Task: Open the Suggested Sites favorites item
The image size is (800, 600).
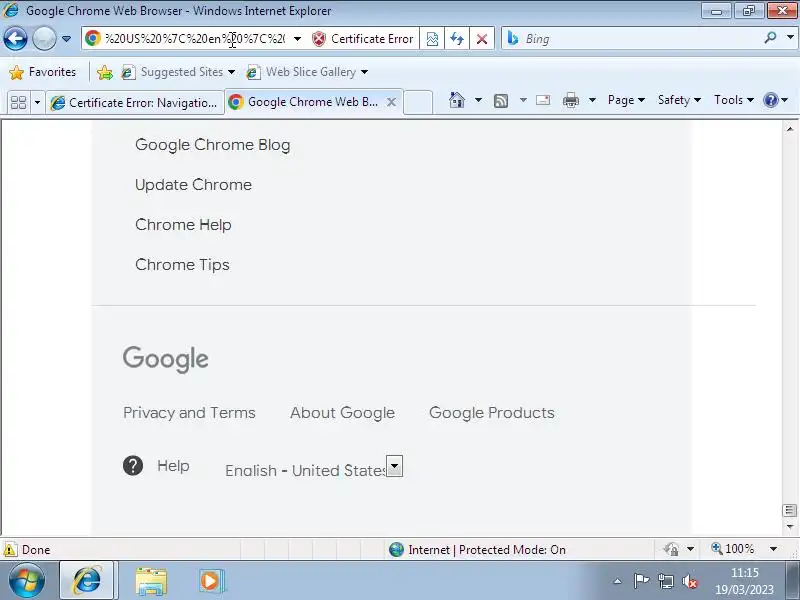Action: pyautogui.click(x=178, y=72)
